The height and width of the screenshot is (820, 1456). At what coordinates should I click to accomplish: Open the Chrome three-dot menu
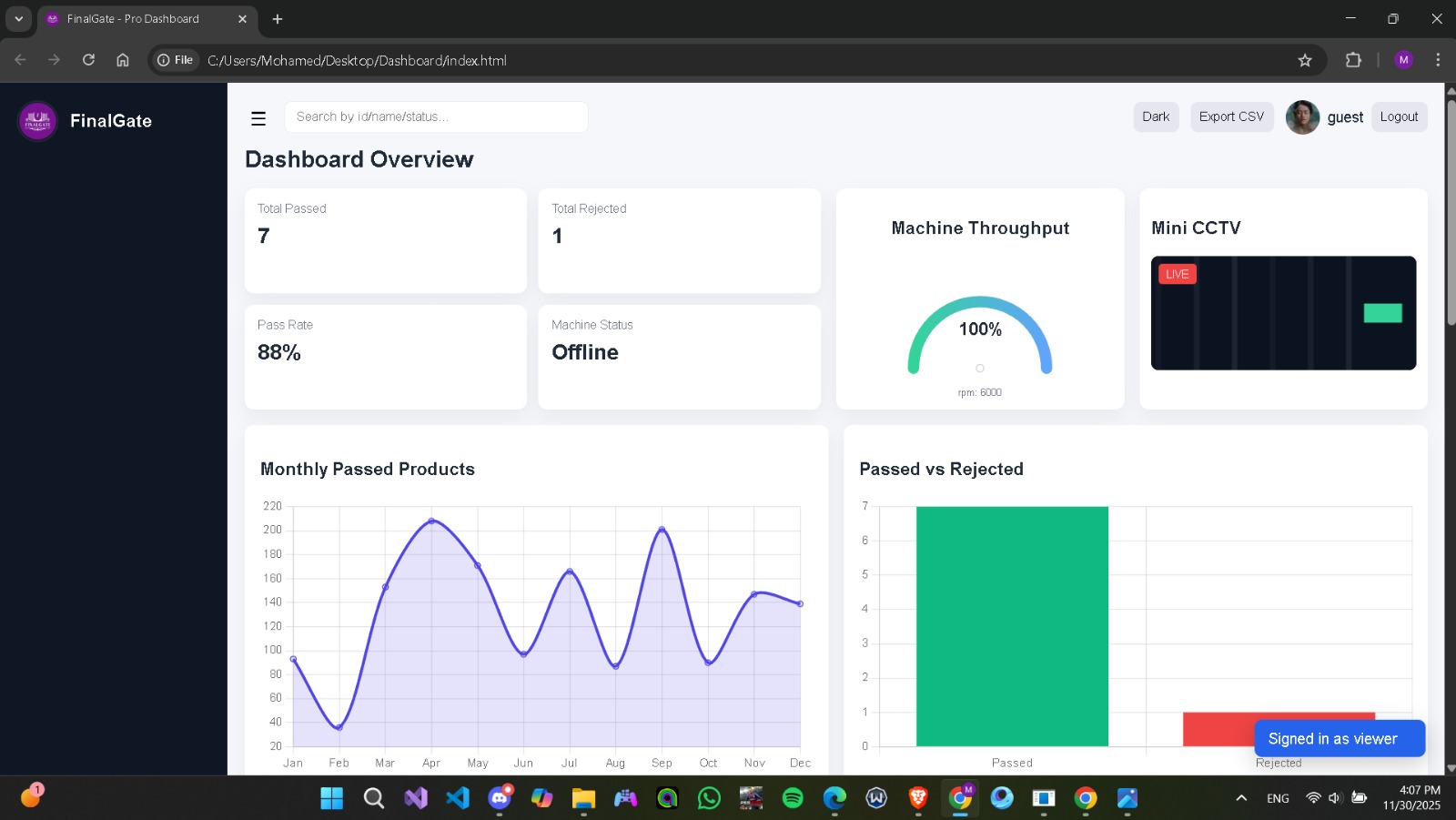pos(1438,60)
